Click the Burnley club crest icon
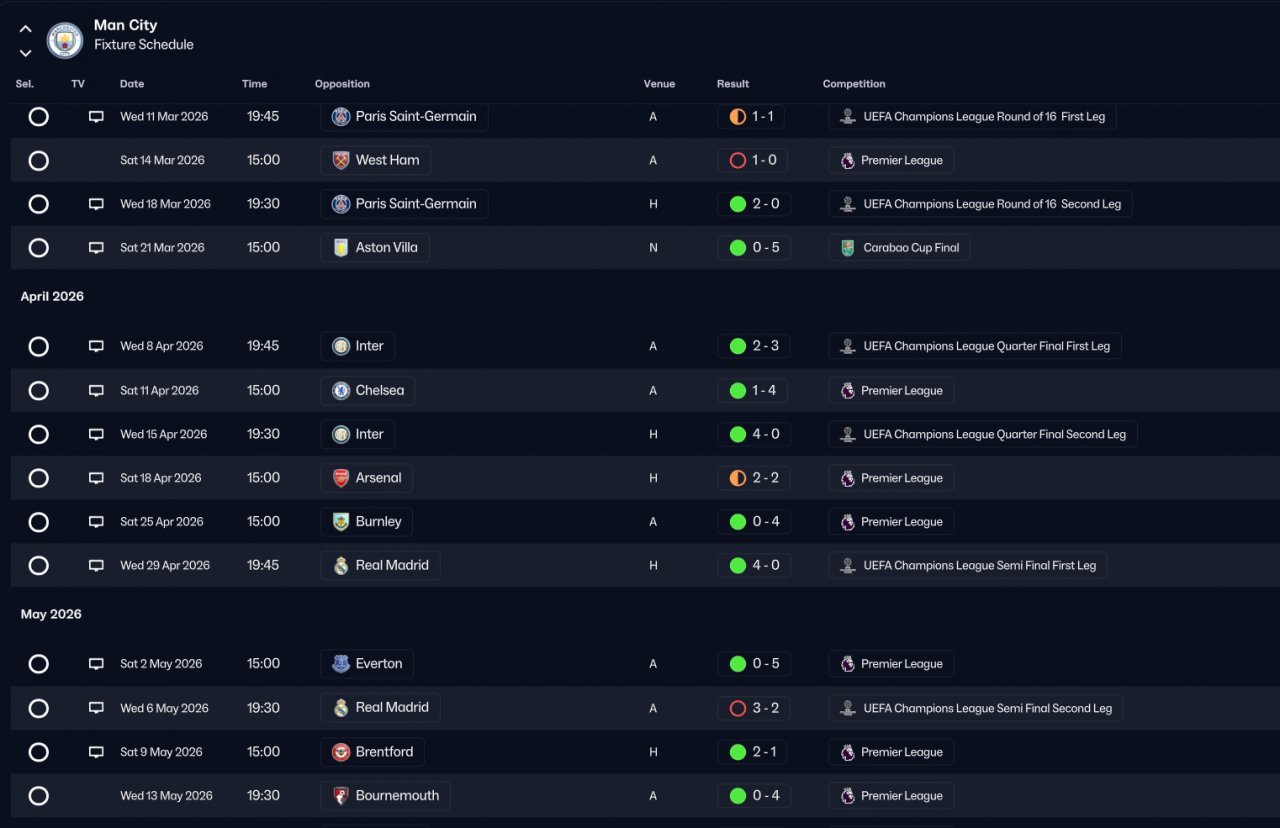1280x828 pixels. [341, 521]
